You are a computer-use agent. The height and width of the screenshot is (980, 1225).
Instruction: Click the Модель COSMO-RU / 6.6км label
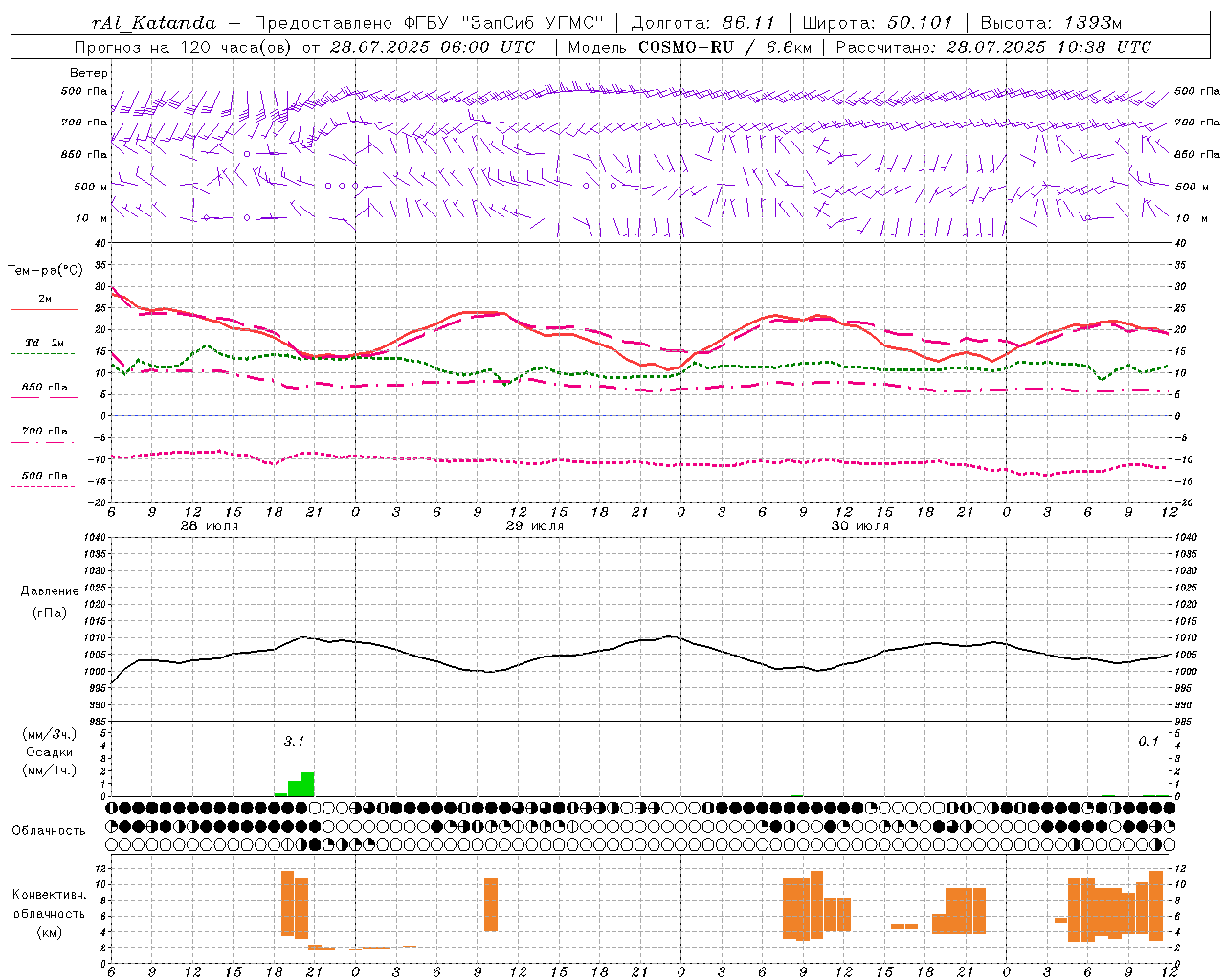pyautogui.click(x=690, y=47)
